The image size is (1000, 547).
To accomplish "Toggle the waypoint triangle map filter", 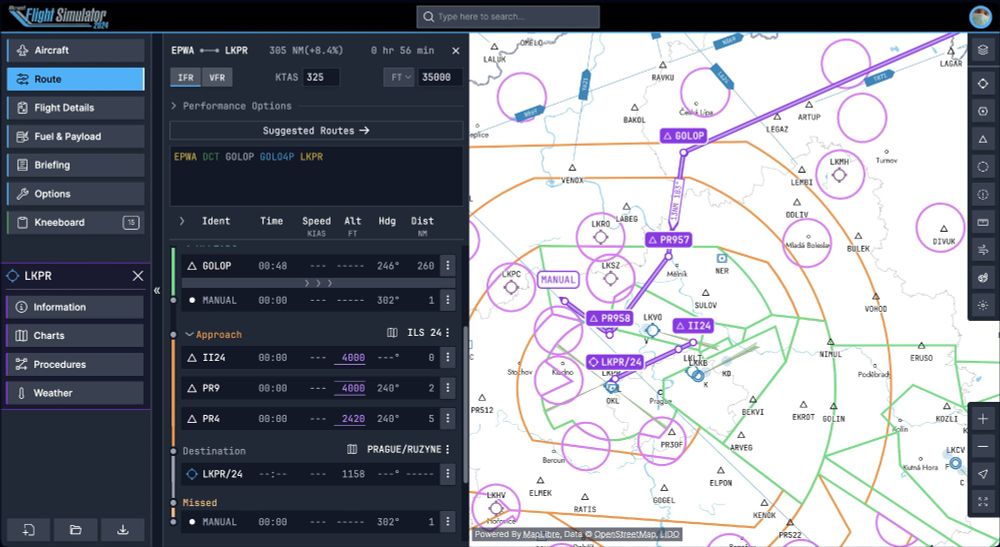I will (983, 139).
